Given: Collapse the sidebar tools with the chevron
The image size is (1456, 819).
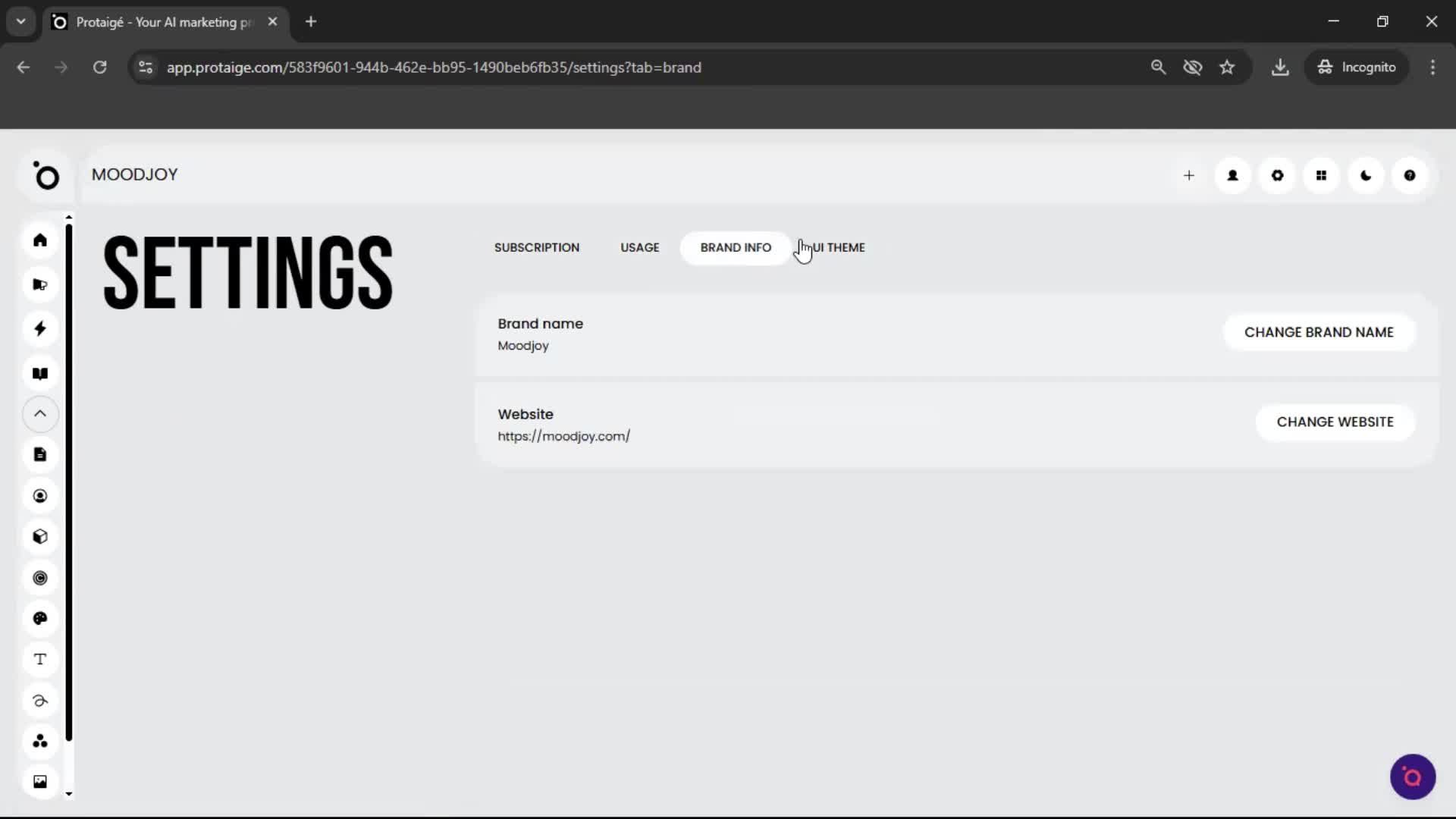Looking at the screenshot, I should click(x=39, y=414).
